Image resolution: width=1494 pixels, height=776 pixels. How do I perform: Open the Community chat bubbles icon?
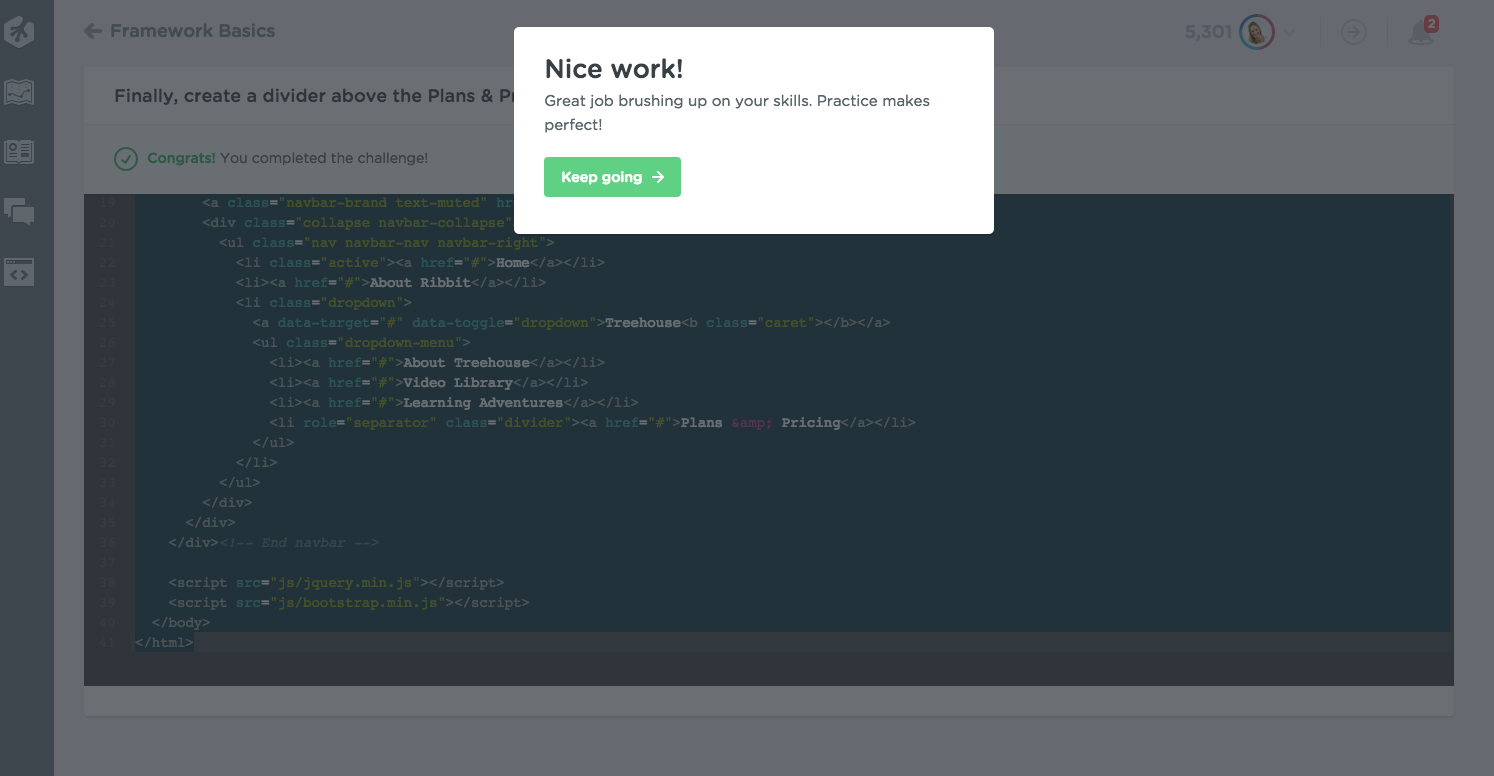pyautogui.click(x=19, y=211)
